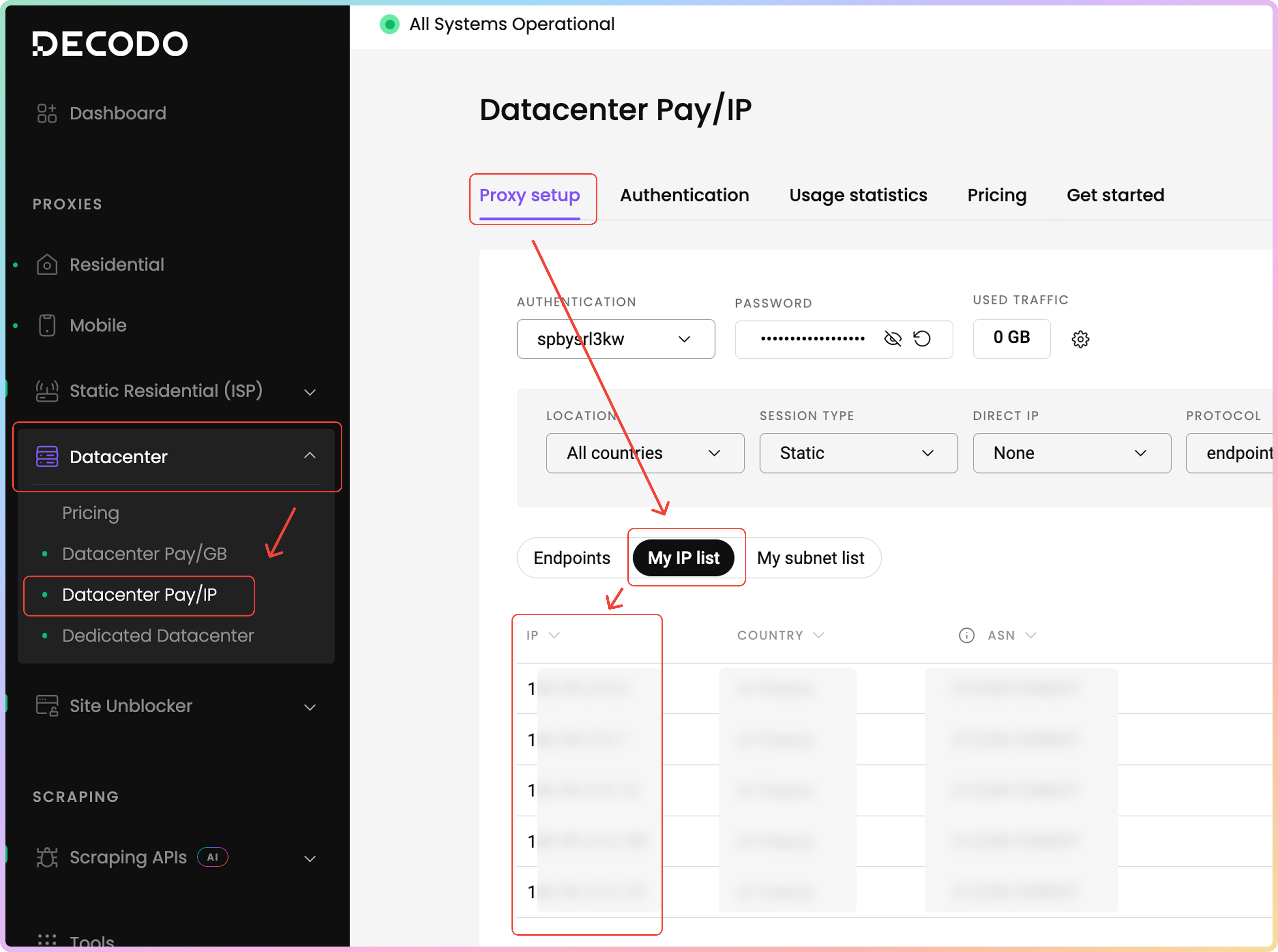Toggle password visibility eye icon
1278x952 pixels.
click(x=893, y=339)
